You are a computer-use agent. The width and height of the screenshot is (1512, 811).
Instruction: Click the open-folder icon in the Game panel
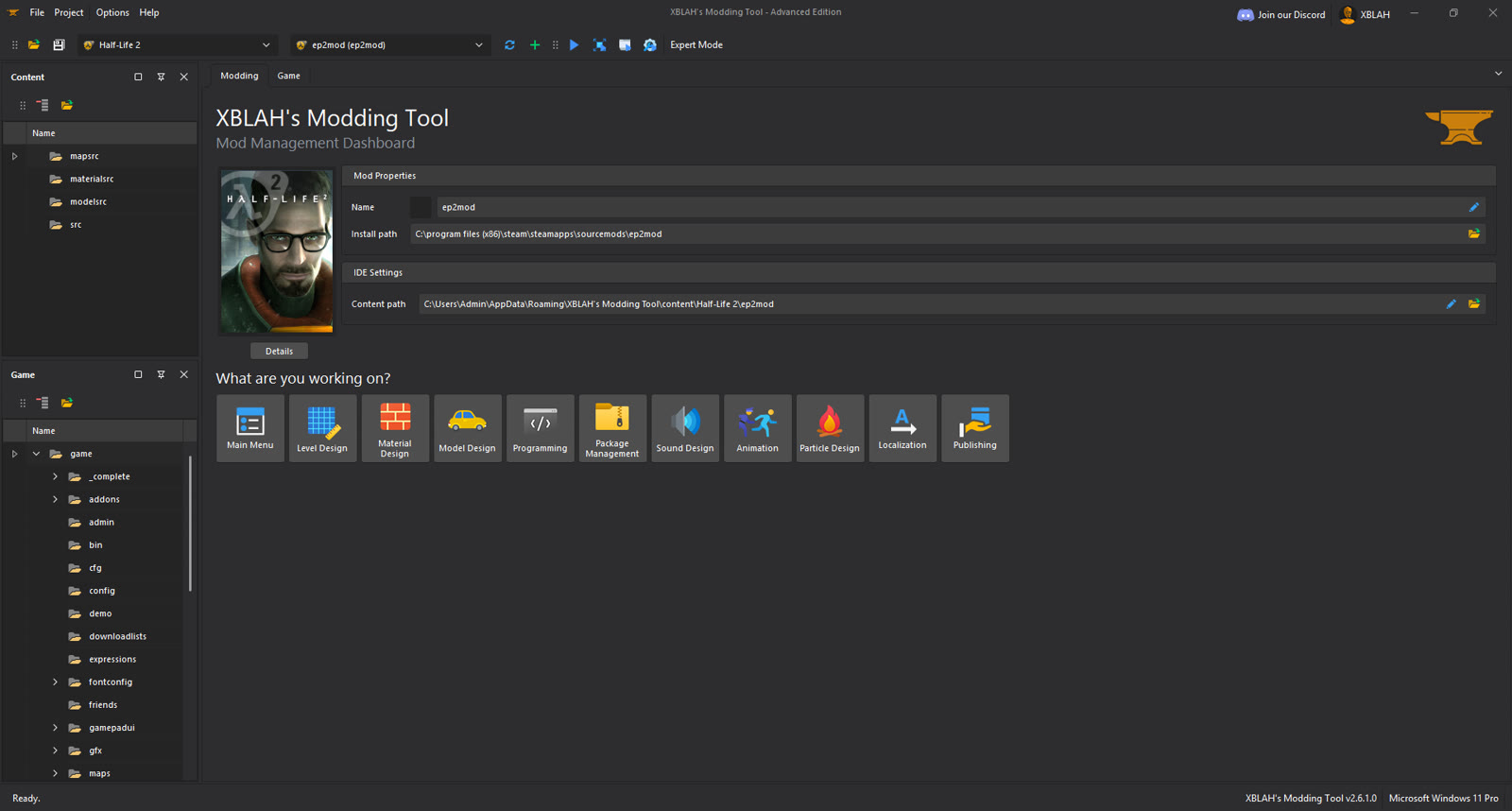click(67, 403)
